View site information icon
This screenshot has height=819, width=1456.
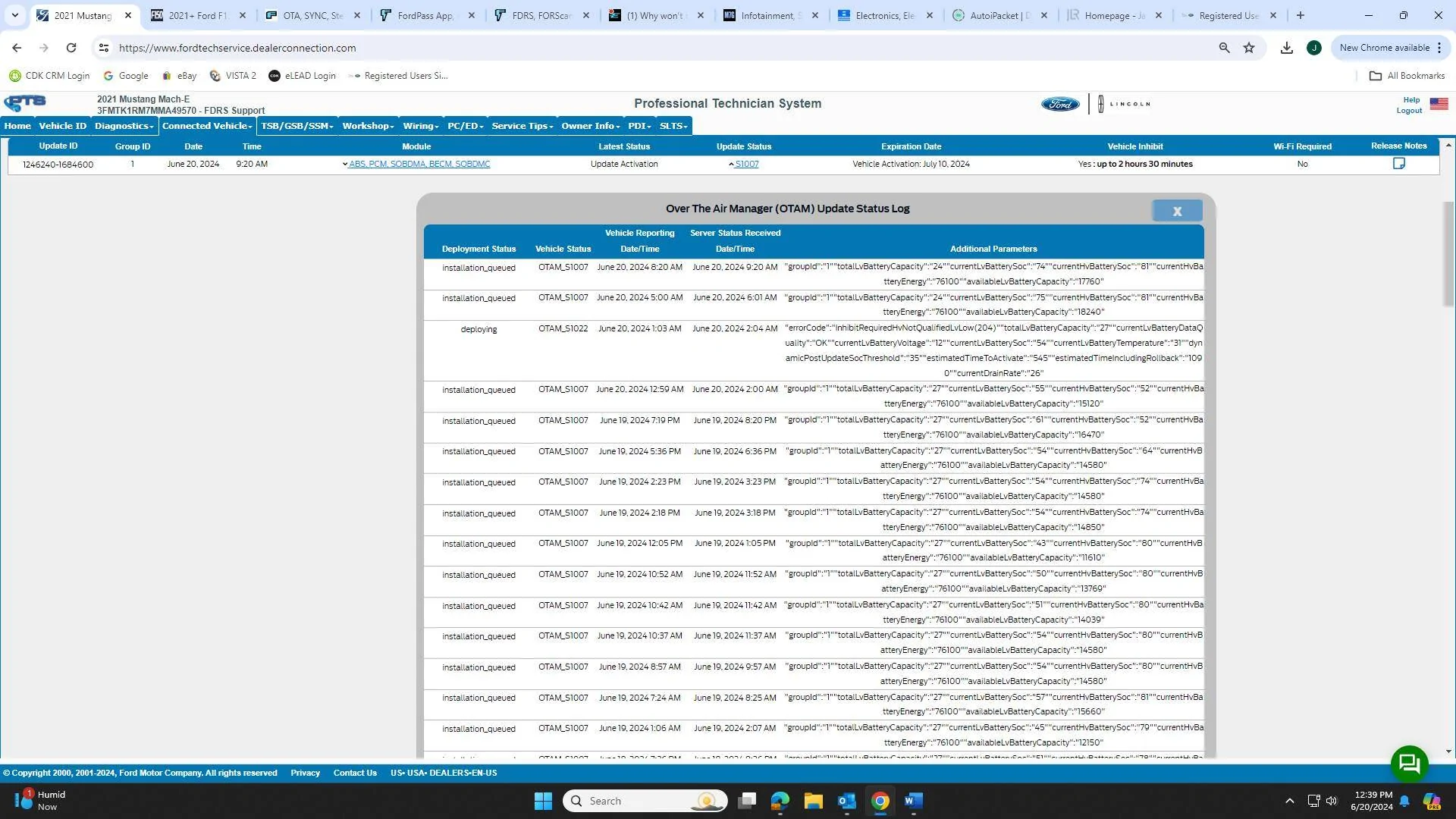[104, 48]
